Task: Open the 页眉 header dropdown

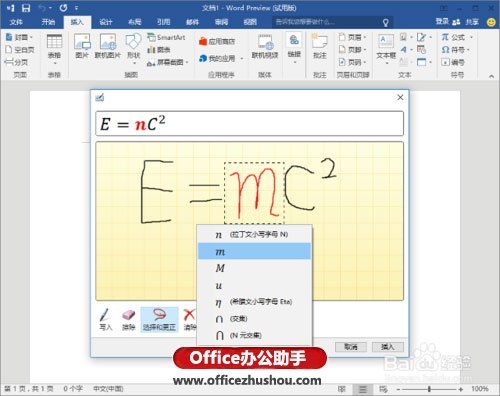Action: pyautogui.click(x=353, y=37)
